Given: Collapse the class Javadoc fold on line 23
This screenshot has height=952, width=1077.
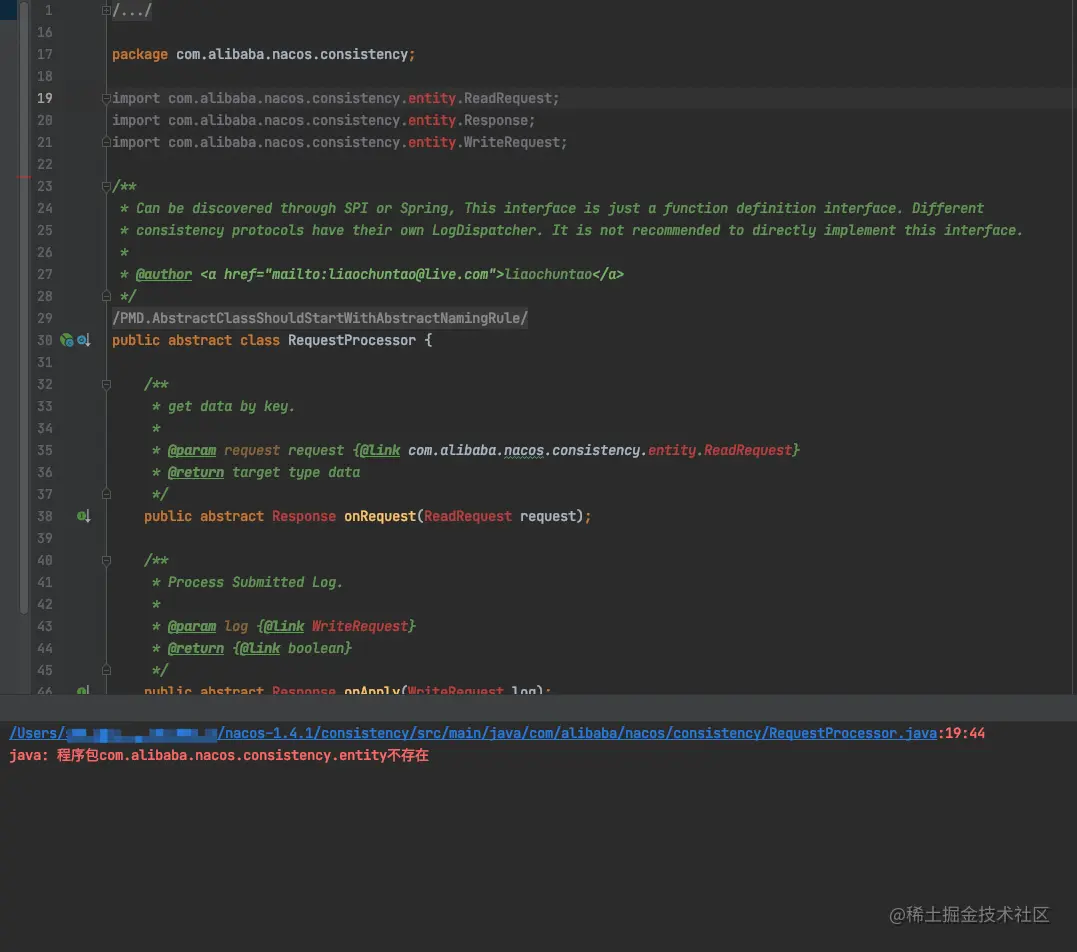Looking at the screenshot, I should 106,186.
